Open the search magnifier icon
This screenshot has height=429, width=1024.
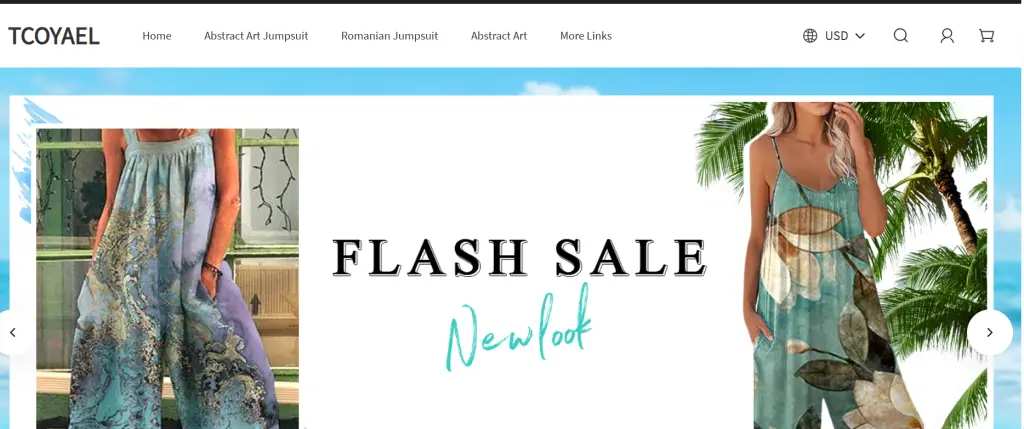pyautogui.click(x=901, y=35)
